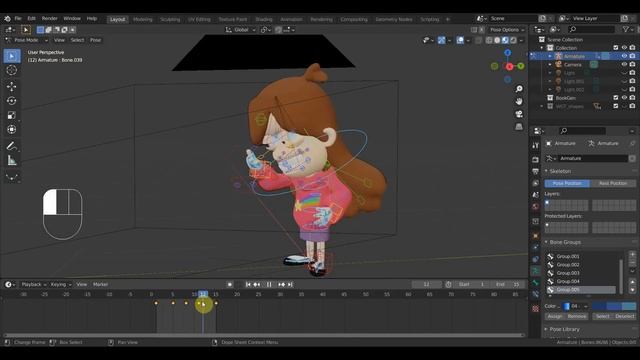
Task: Open the Global transform orientation dropdown
Action: coord(241,30)
